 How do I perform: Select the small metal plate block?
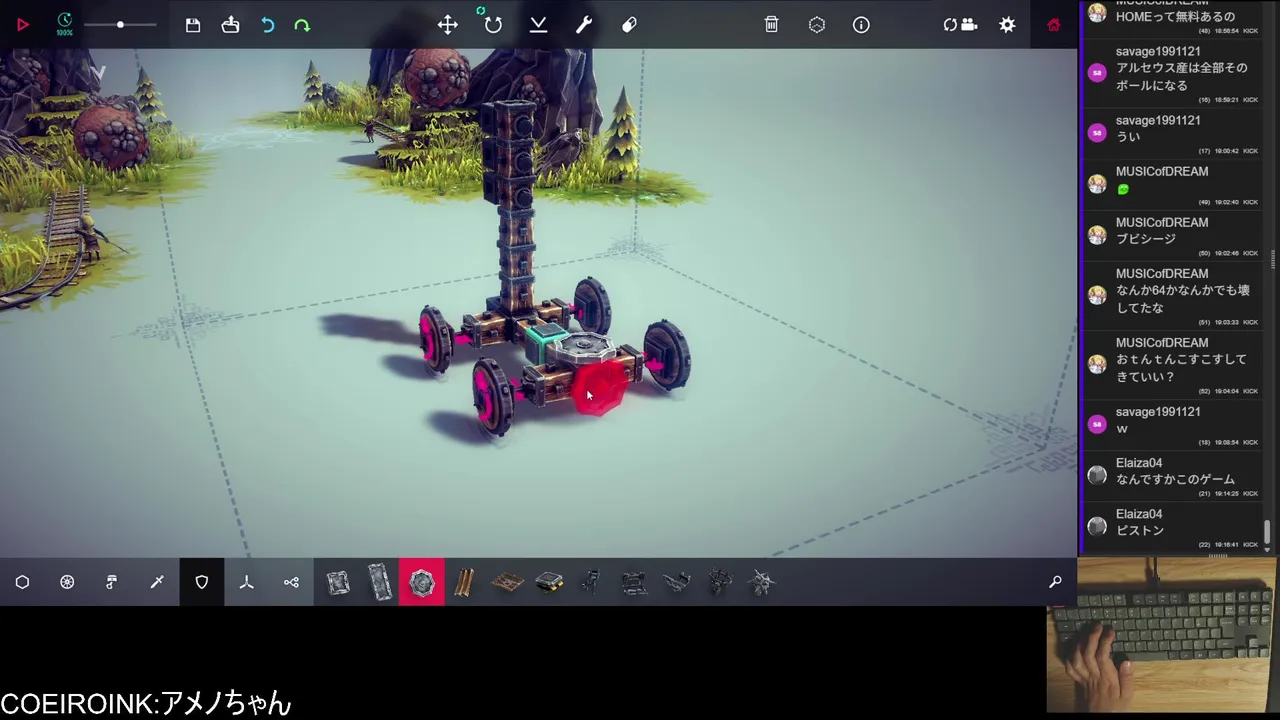[337, 582]
